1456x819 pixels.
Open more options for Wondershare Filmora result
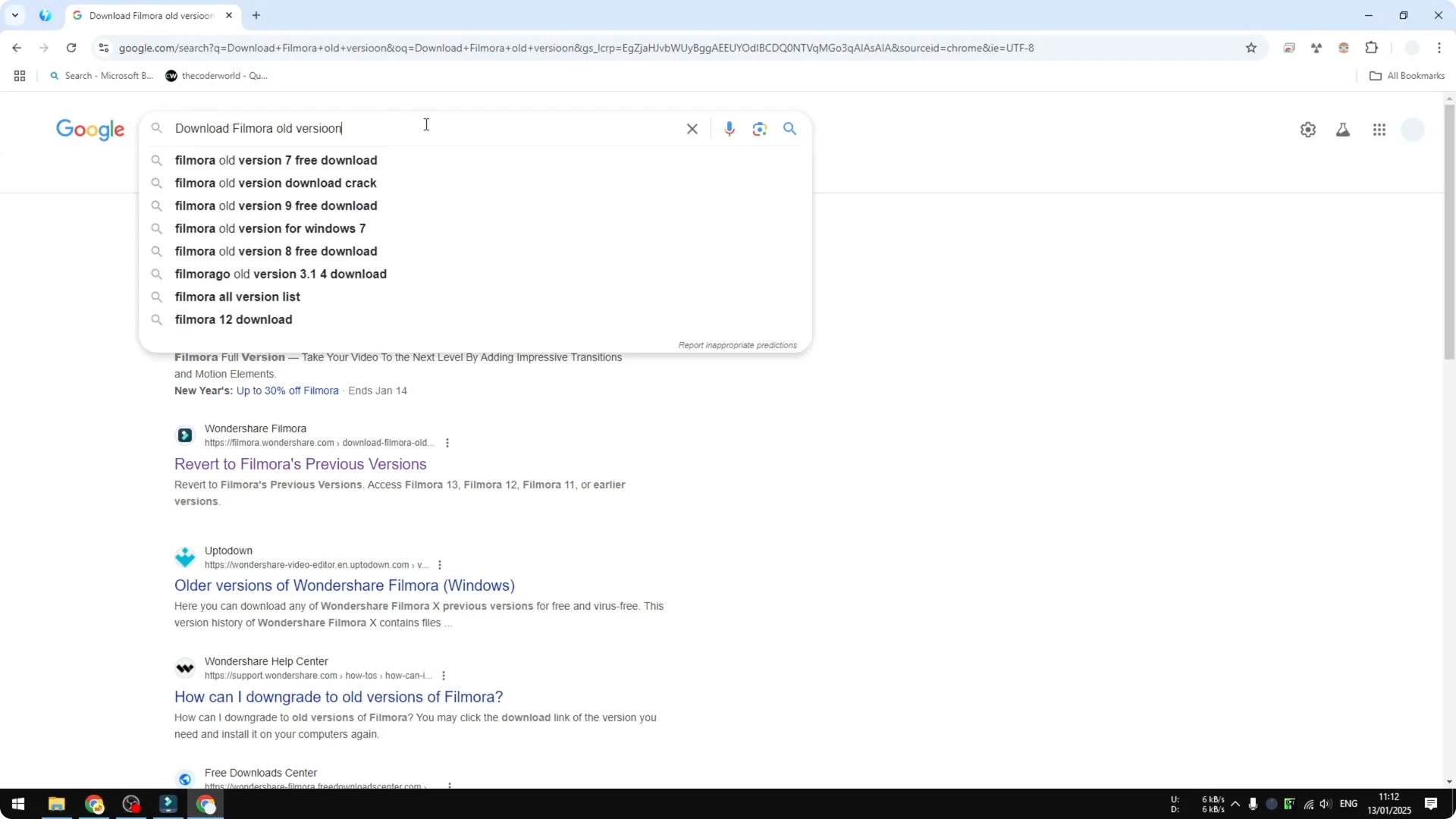447,443
